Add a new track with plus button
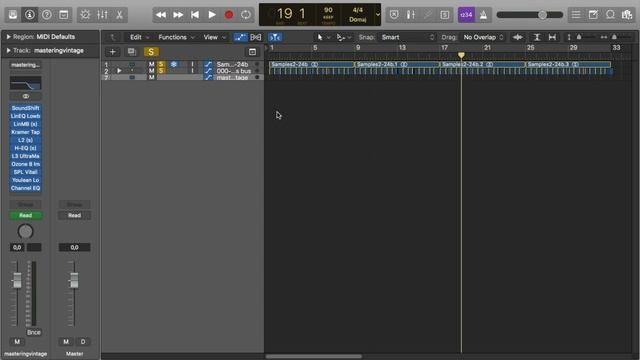Screen dimensions: 640x360 [112, 52]
